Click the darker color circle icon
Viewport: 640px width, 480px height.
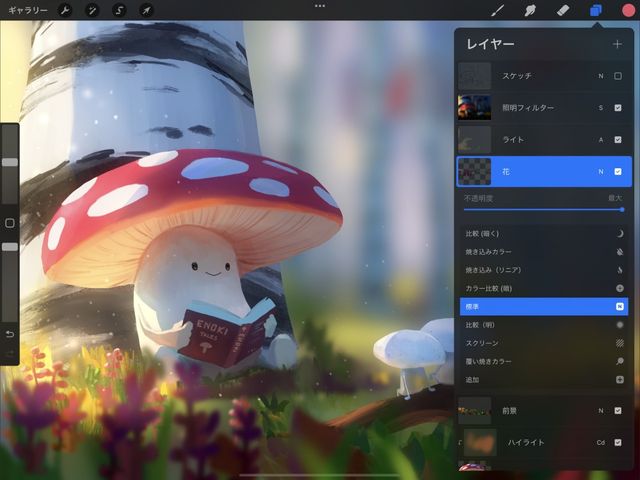click(x=620, y=288)
